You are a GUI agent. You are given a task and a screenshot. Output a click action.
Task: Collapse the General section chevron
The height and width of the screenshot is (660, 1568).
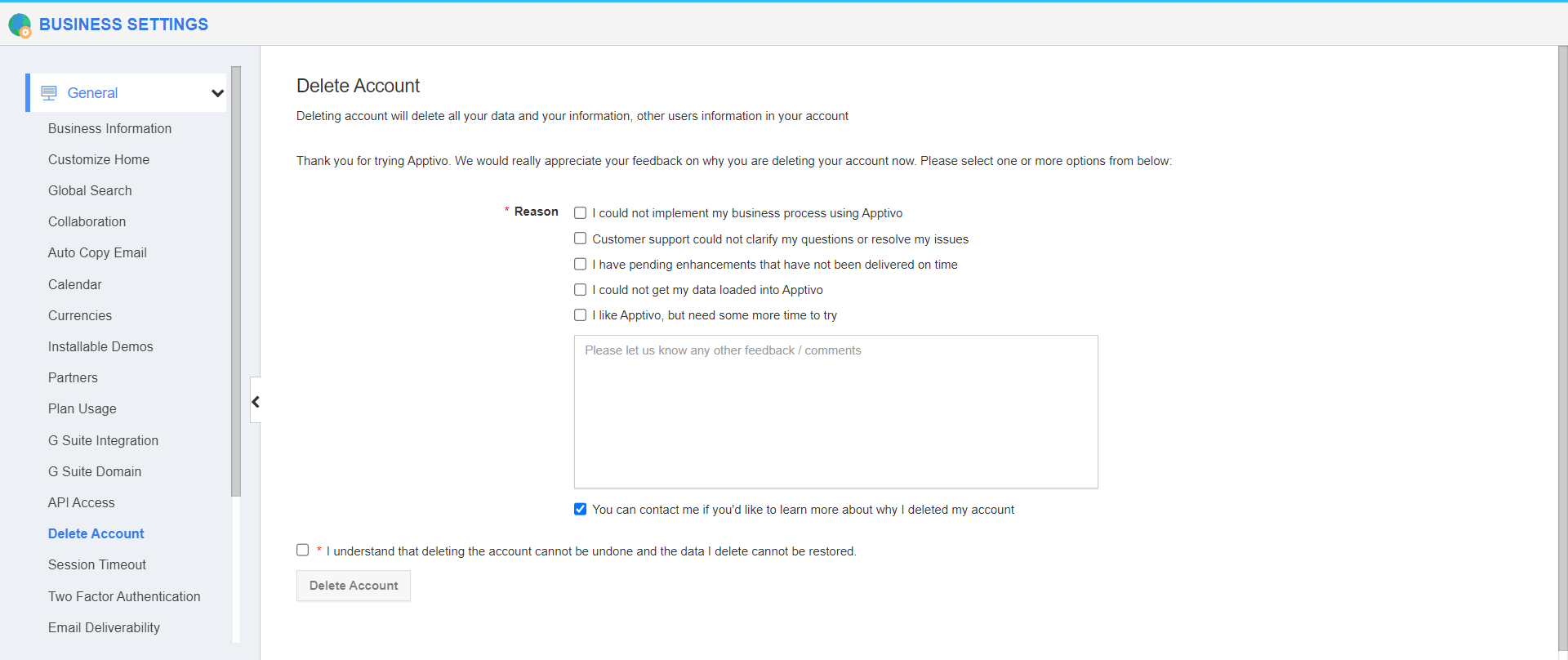click(x=217, y=93)
